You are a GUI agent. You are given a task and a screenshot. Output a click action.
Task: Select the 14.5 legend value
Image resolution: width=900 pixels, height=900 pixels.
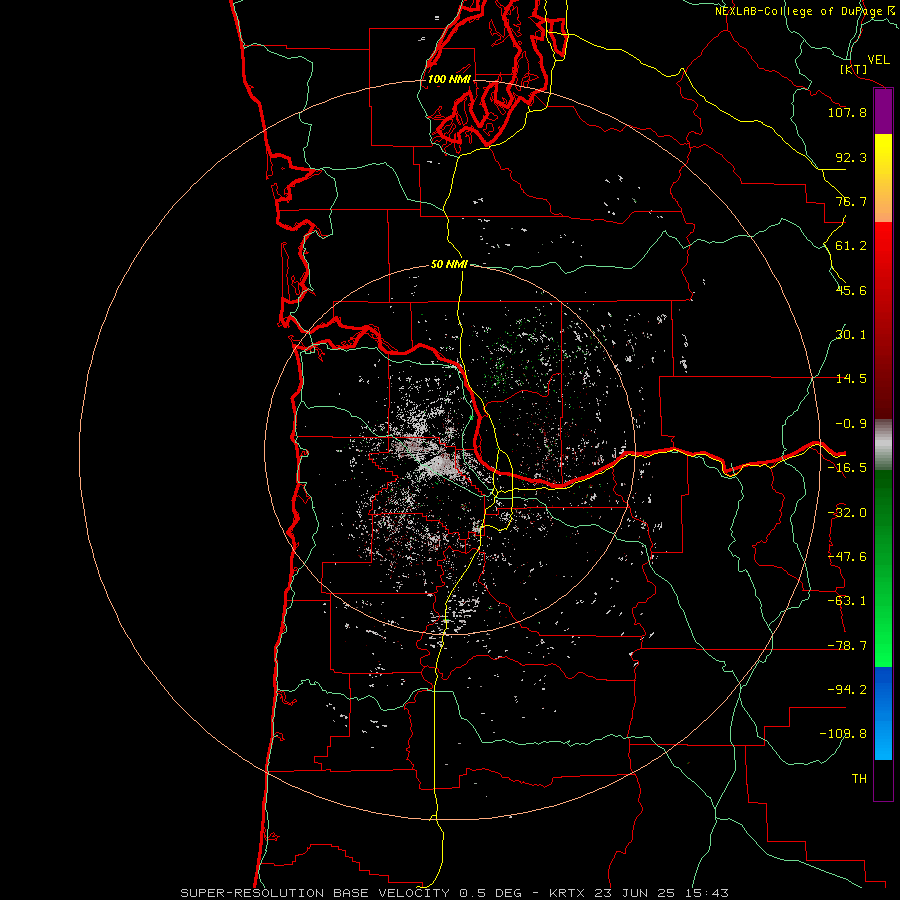click(851, 379)
